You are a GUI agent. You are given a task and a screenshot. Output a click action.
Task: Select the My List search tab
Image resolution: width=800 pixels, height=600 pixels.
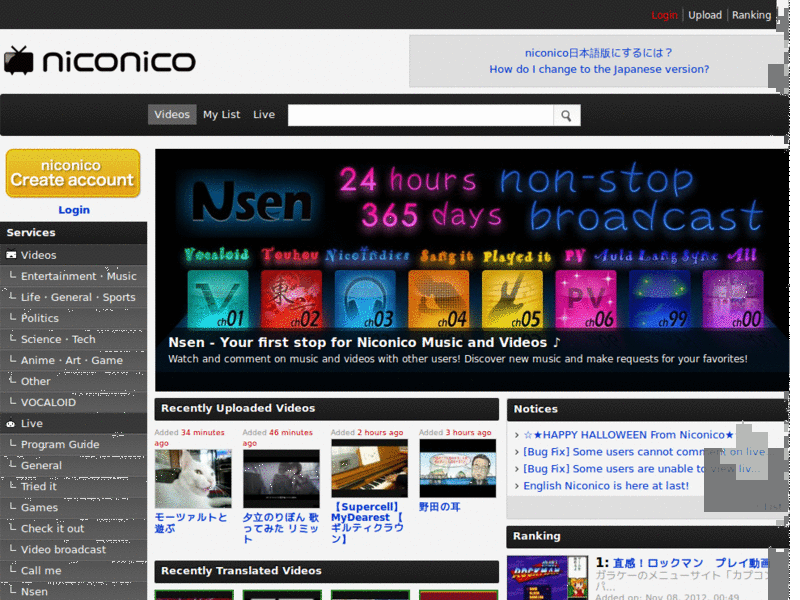pos(221,115)
